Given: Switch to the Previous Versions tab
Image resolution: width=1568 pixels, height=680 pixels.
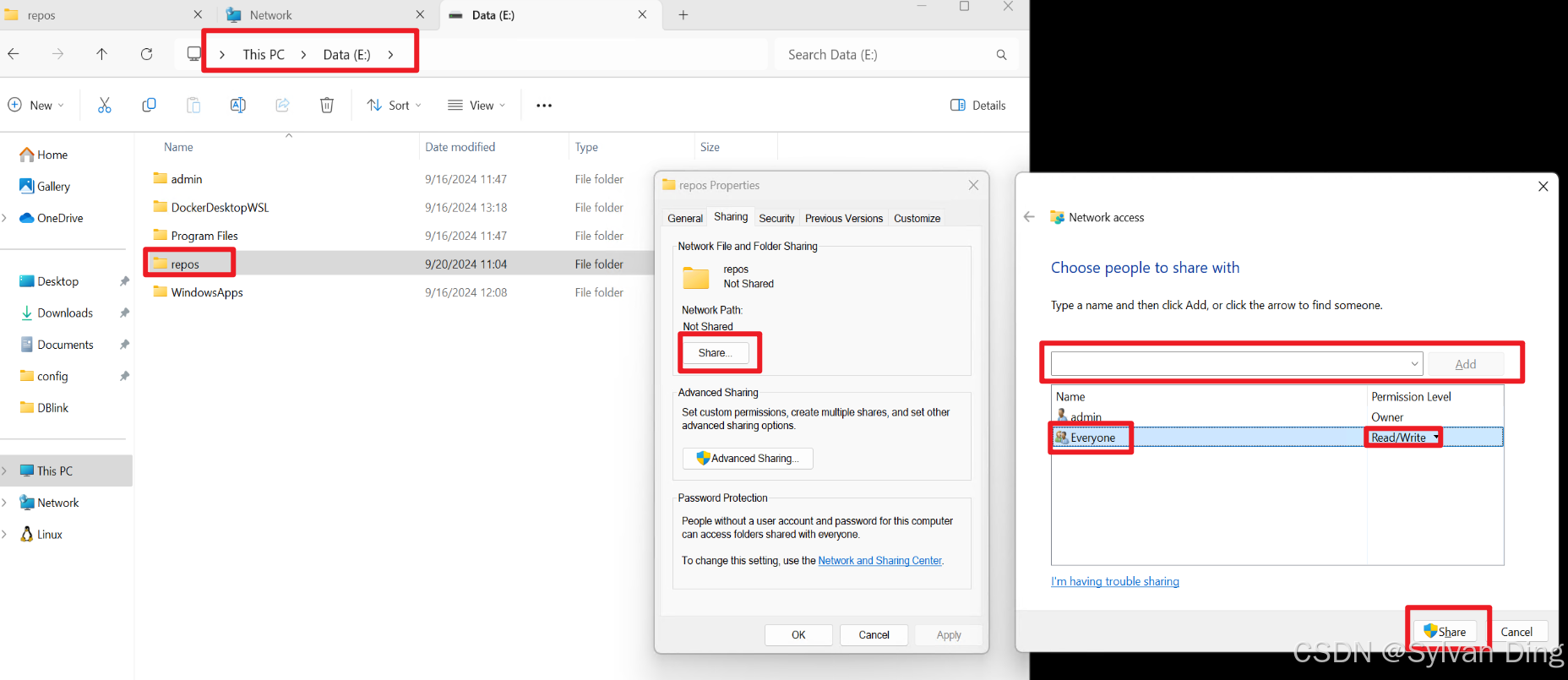Looking at the screenshot, I should (844, 218).
